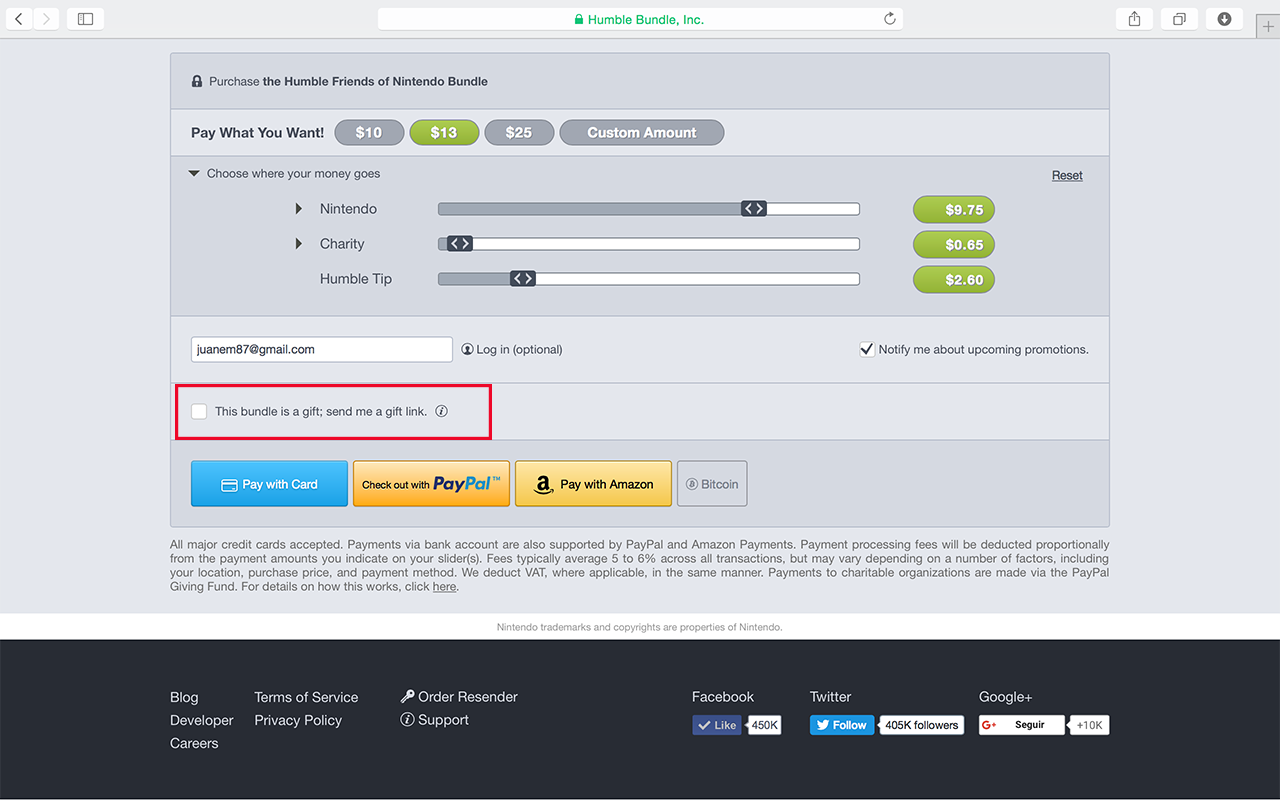1280x800 pixels.
Task: Click the lock icon beside the purchase title
Action: pyautogui.click(x=197, y=81)
